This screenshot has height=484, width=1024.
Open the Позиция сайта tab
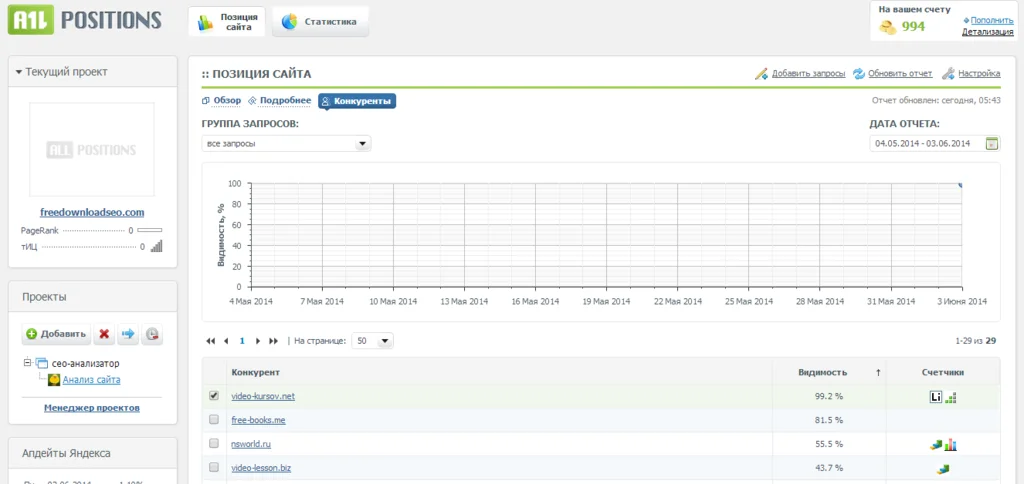coord(227,22)
